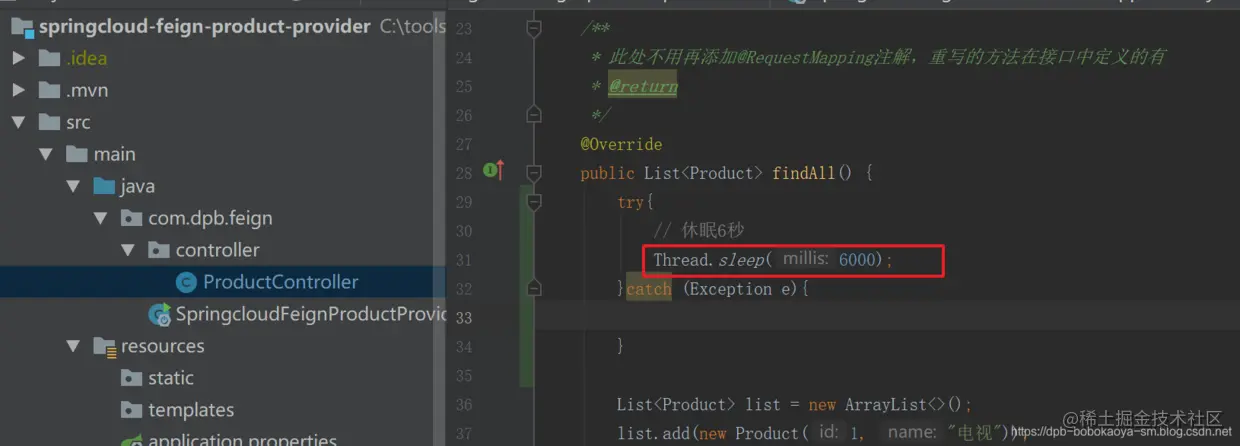Collapse the resources folder

pos(73,346)
